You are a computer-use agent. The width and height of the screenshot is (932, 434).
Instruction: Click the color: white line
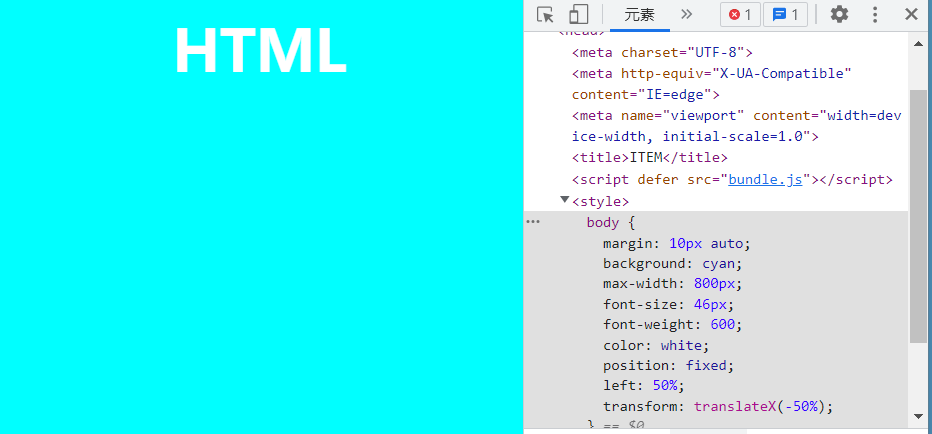pos(656,345)
